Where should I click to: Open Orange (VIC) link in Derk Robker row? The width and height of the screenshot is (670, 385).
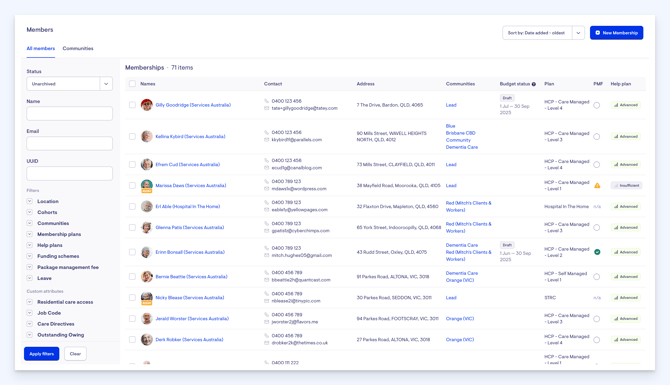click(460, 340)
